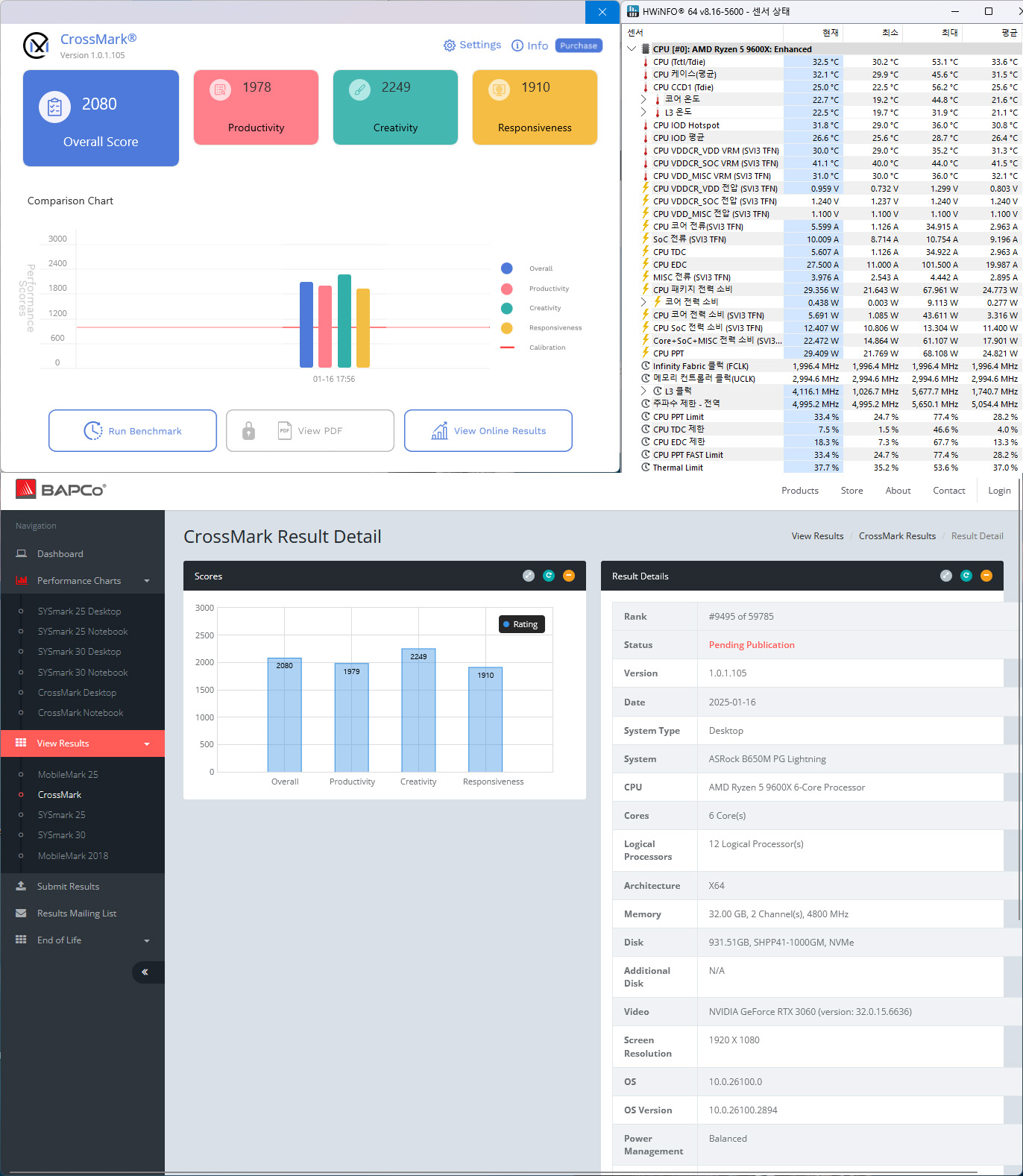Open About in BAPCo top menu
Image resolution: width=1023 pixels, height=1176 pixels.
(898, 491)
